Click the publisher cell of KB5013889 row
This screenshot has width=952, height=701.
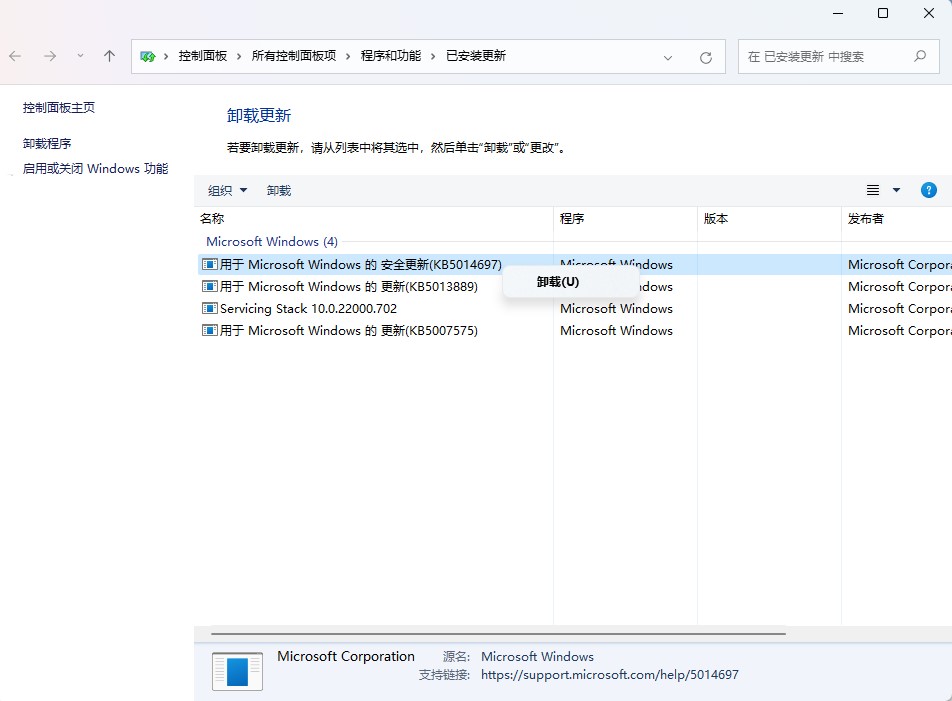899,286
